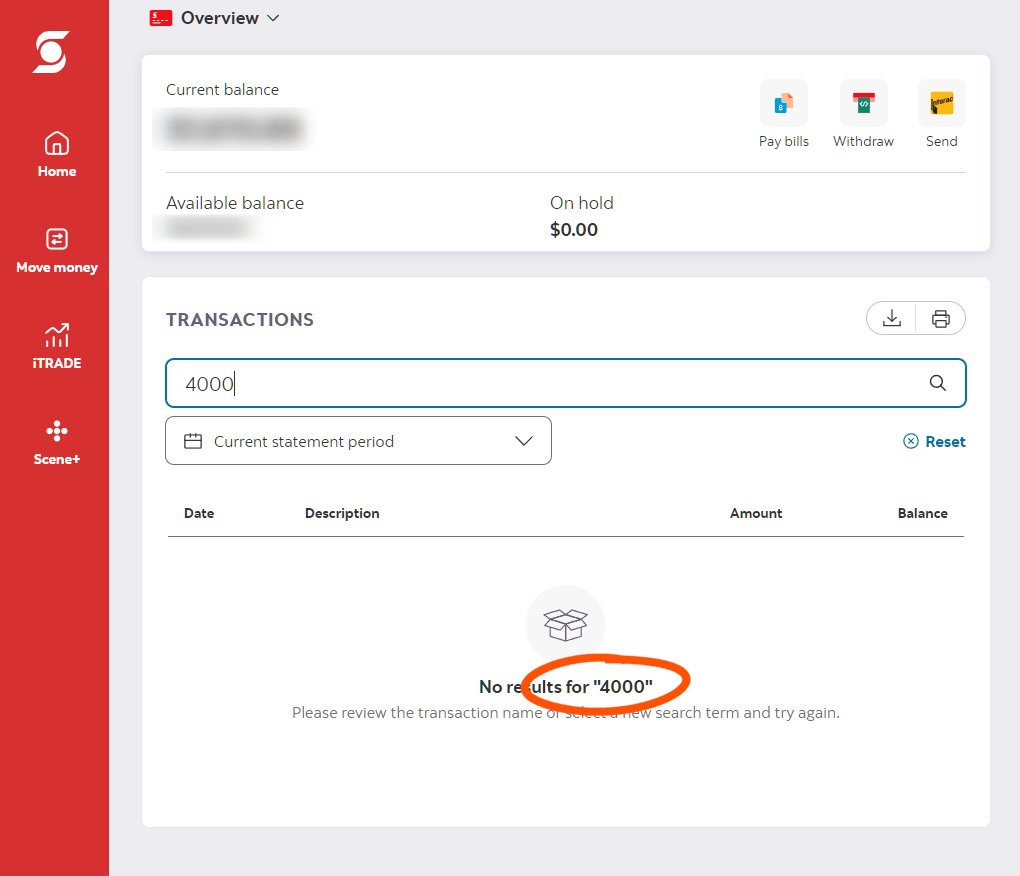Click the Scotiabank logo in the sidebar
Screen dimensions: 1020x876
[51, 52]
